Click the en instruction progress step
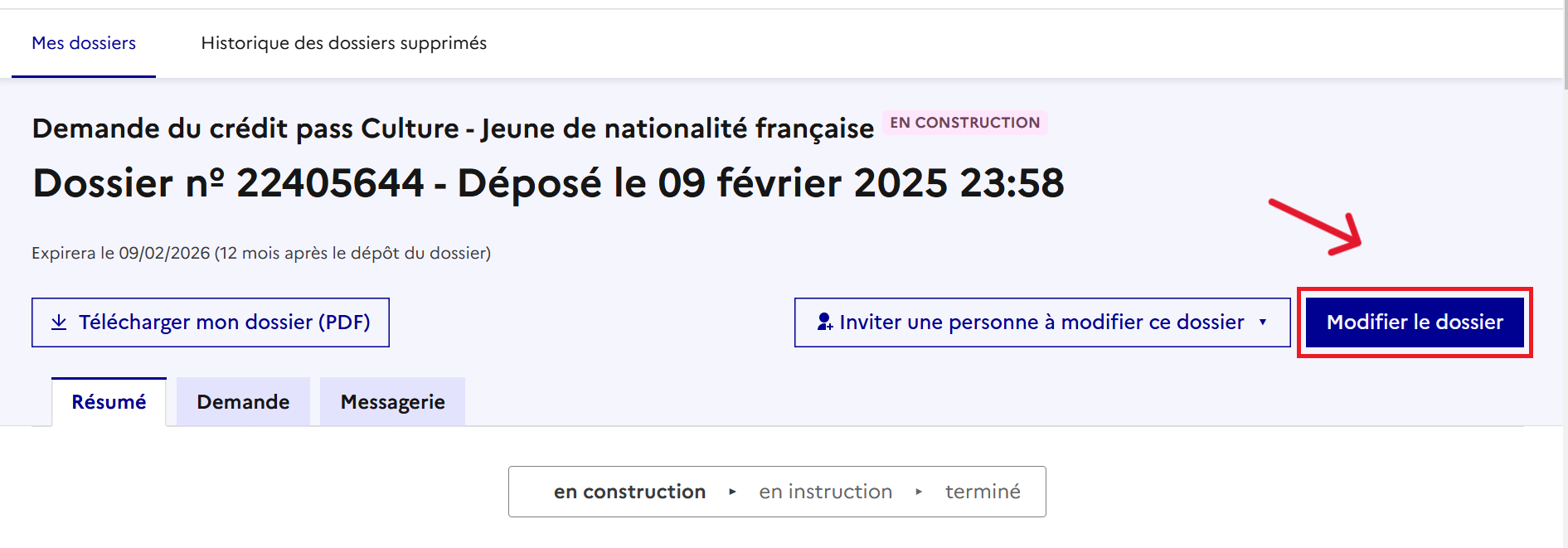Image resolution: width=1568 pixels, height=548 pixels. [x=825, y=492]
